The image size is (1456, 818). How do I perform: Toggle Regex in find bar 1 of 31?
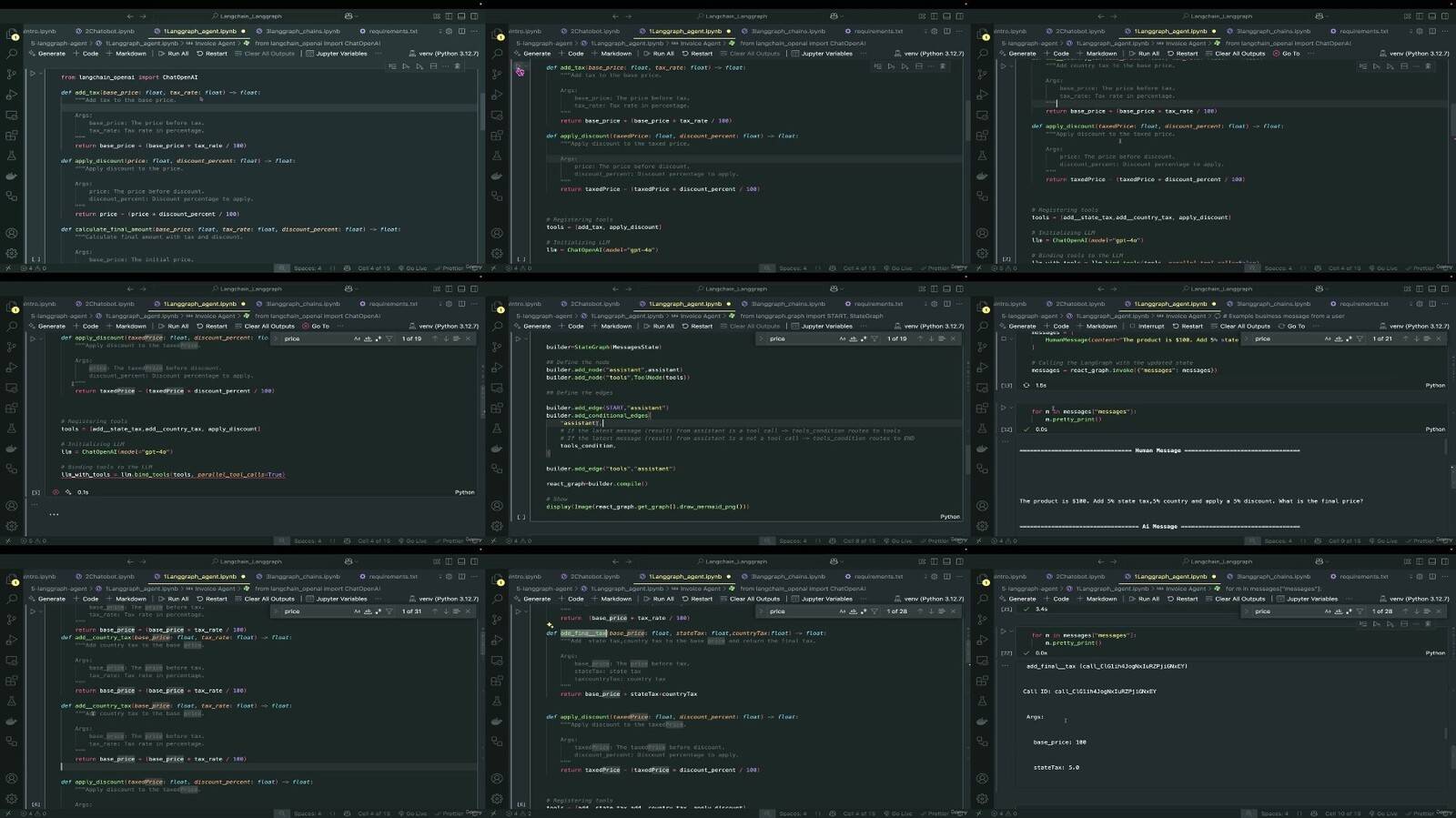pos(378,611)
